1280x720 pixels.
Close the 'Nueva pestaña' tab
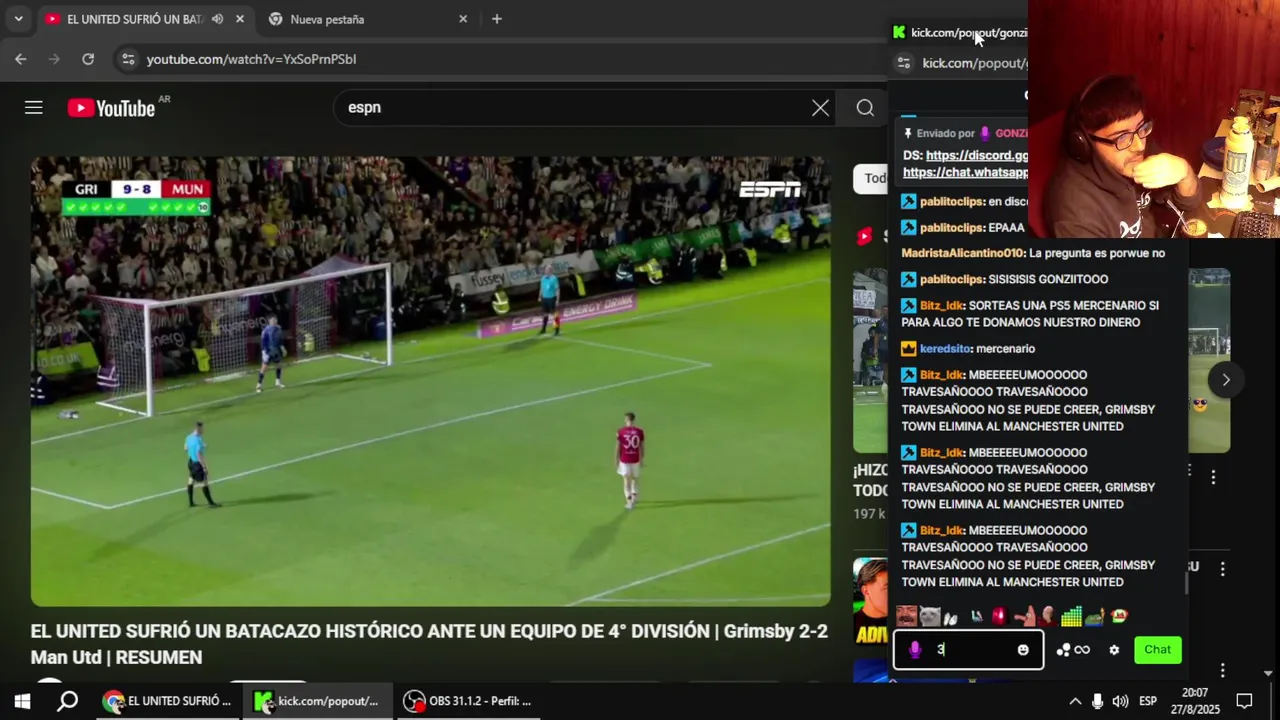(463, 19)
